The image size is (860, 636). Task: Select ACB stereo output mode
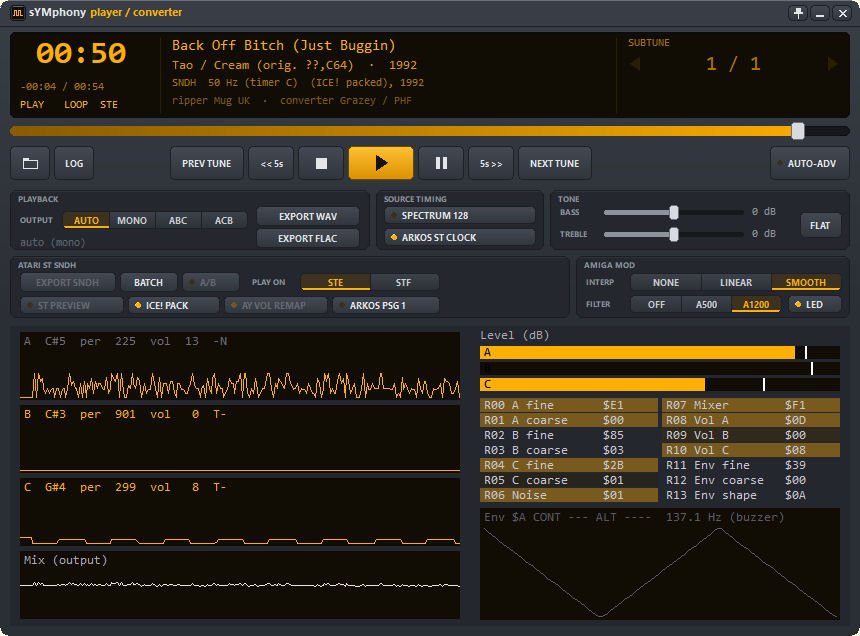224,220
